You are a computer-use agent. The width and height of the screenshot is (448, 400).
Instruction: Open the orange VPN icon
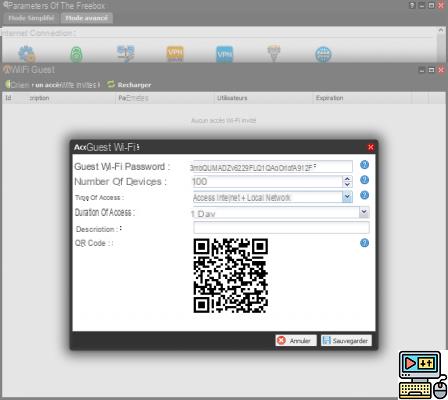[x=175, y=54]
